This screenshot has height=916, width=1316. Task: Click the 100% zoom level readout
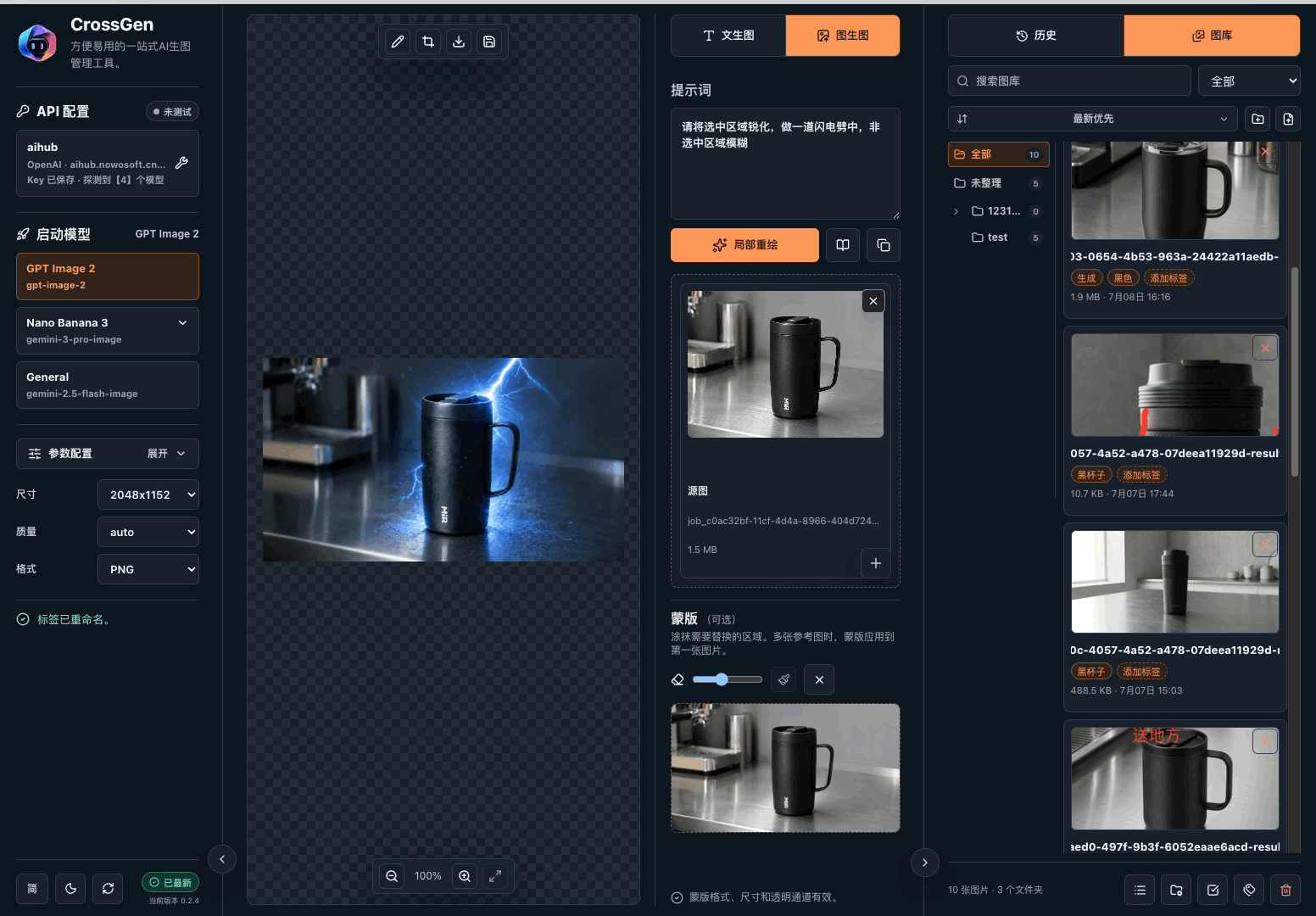pos(428,876)
